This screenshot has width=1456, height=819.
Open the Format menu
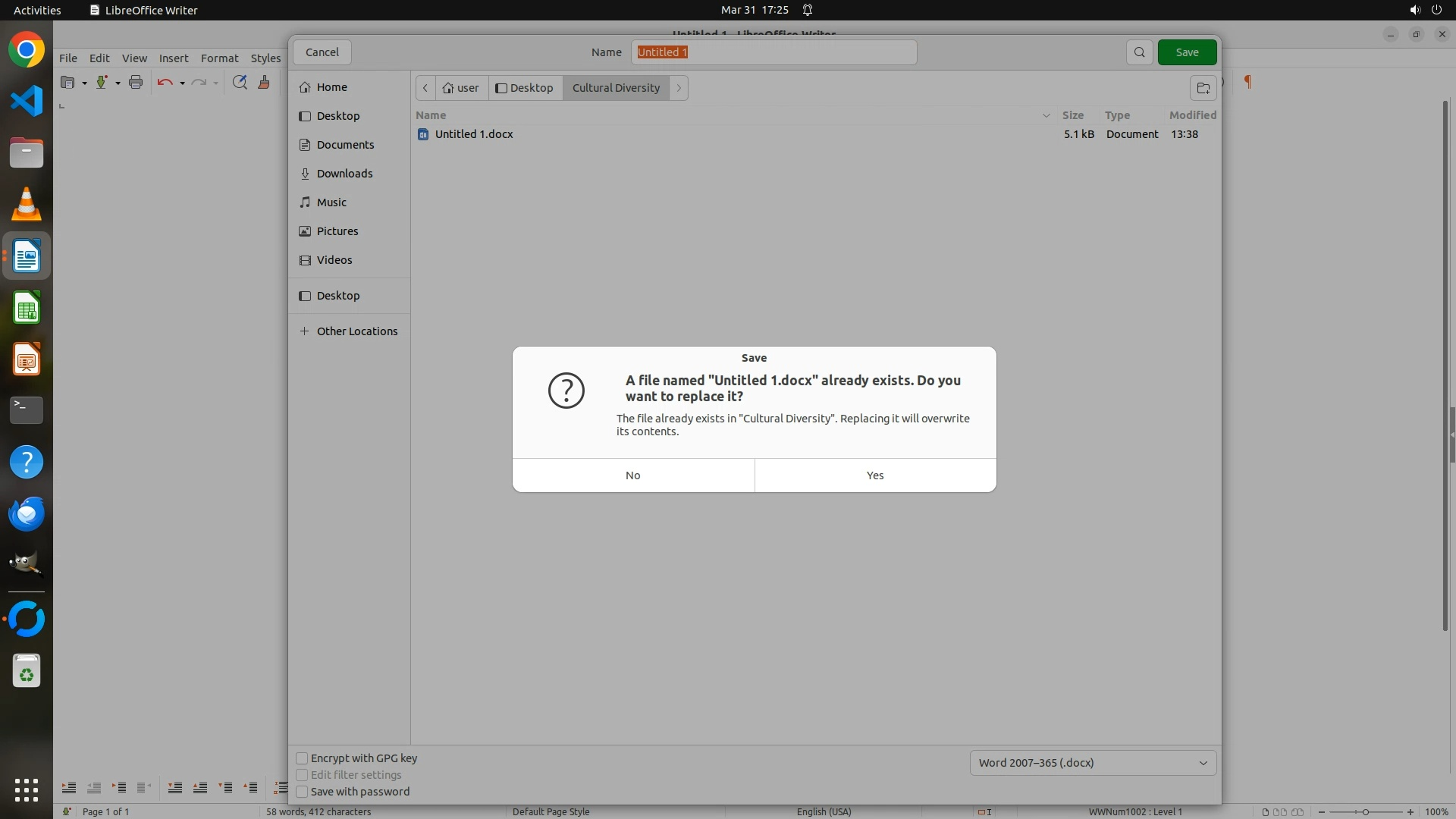[x=219, y=58]
